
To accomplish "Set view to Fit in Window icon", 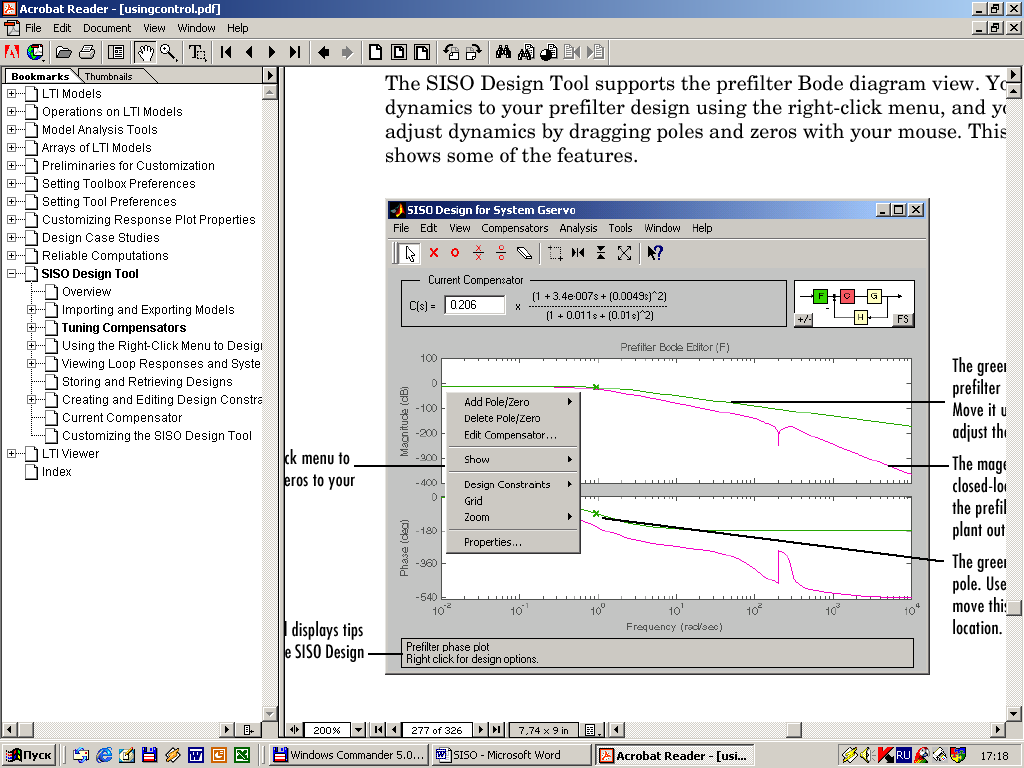I will [399, 52].
